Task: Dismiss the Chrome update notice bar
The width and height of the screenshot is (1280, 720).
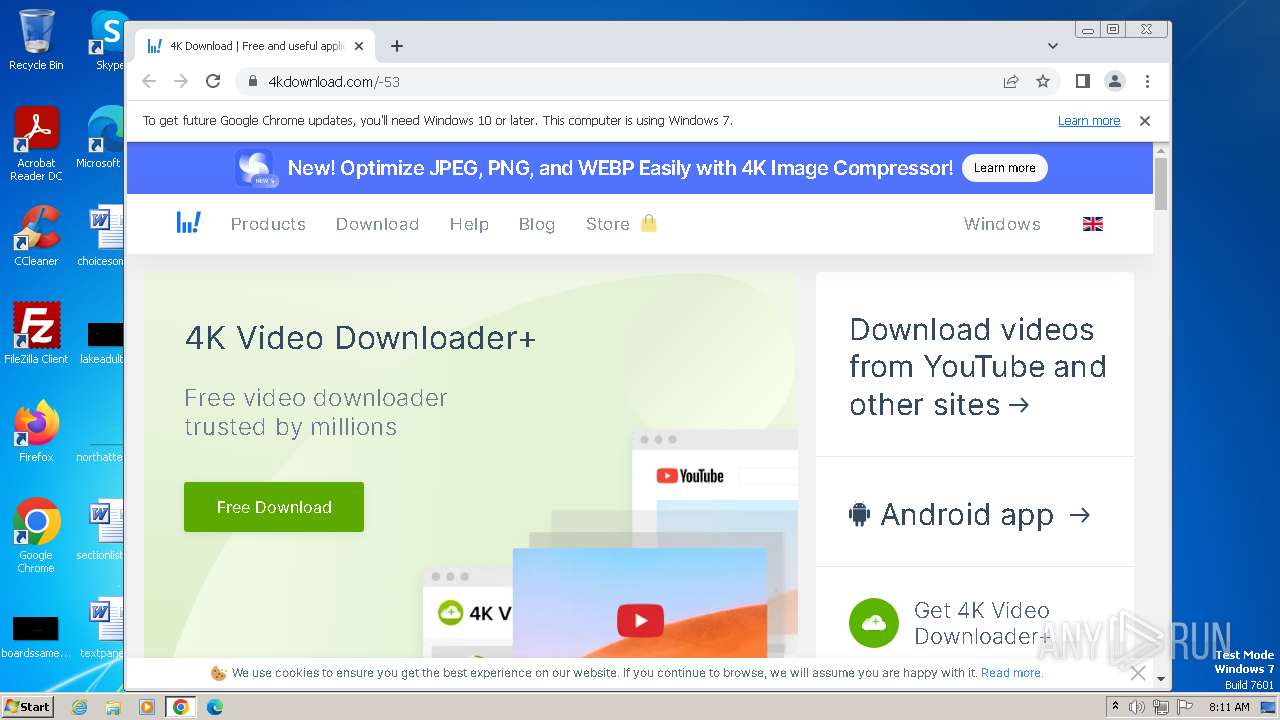Action: coord(1145,121)
